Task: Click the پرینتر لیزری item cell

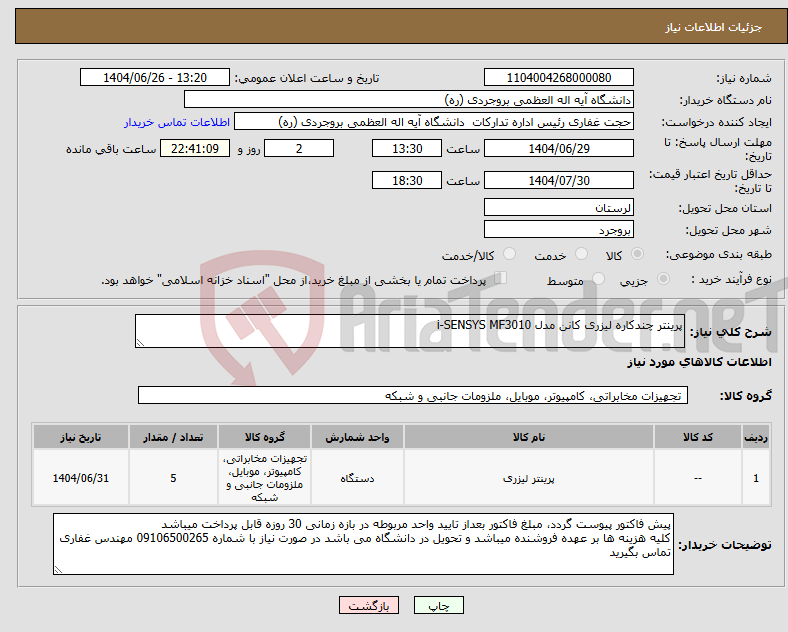Action: click(529, 478)
